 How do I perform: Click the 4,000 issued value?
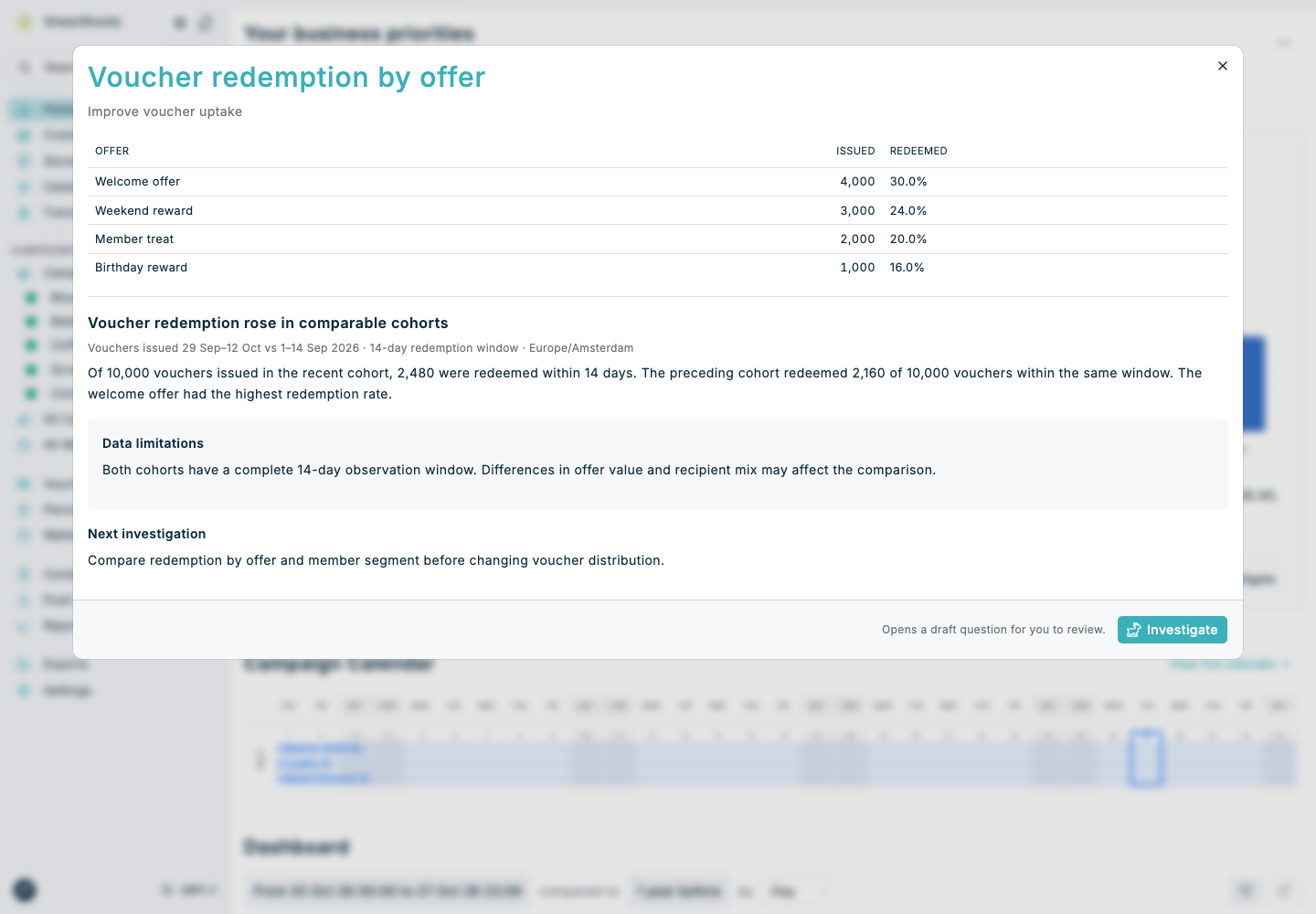[x=857, y=182]
